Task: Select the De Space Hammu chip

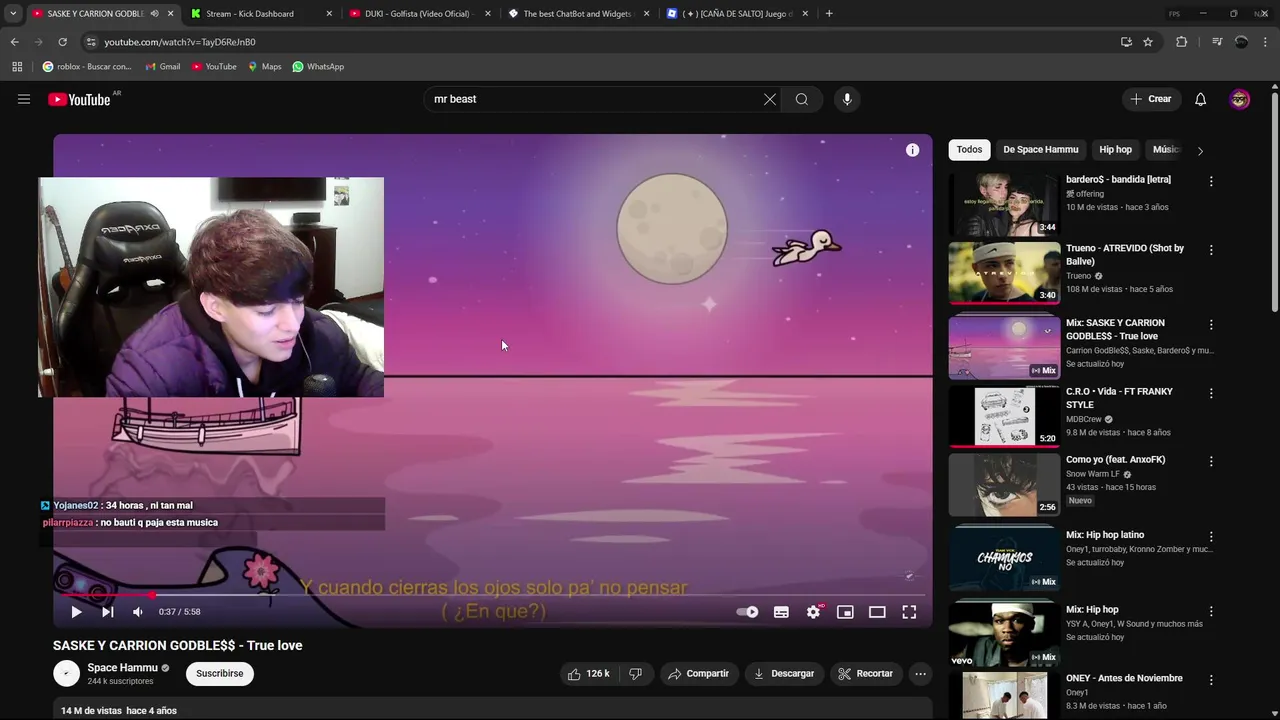Action: pyautogui.click(x=1041, y=150)
